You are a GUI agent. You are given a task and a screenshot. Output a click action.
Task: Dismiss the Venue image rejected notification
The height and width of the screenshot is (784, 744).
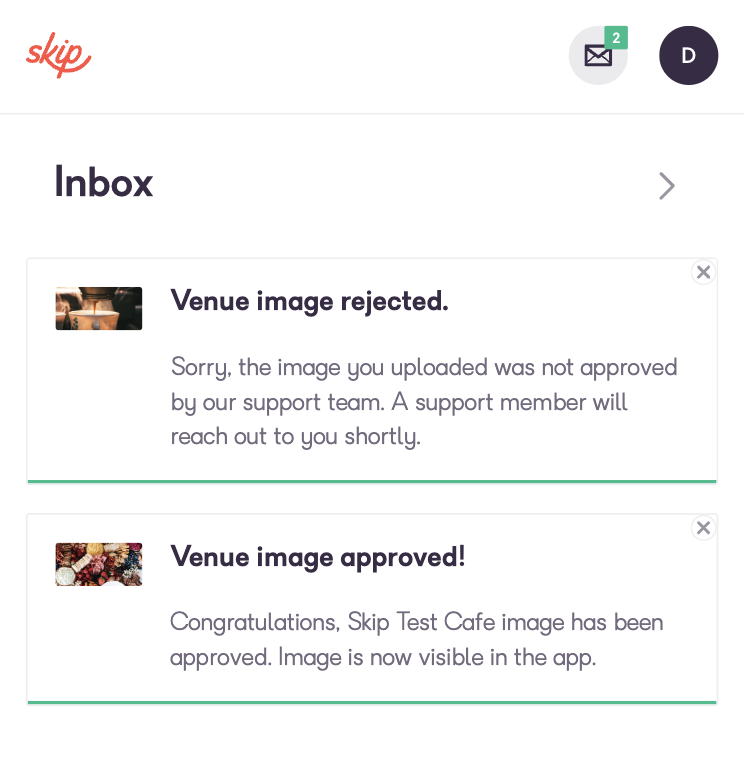click(704, 272)
